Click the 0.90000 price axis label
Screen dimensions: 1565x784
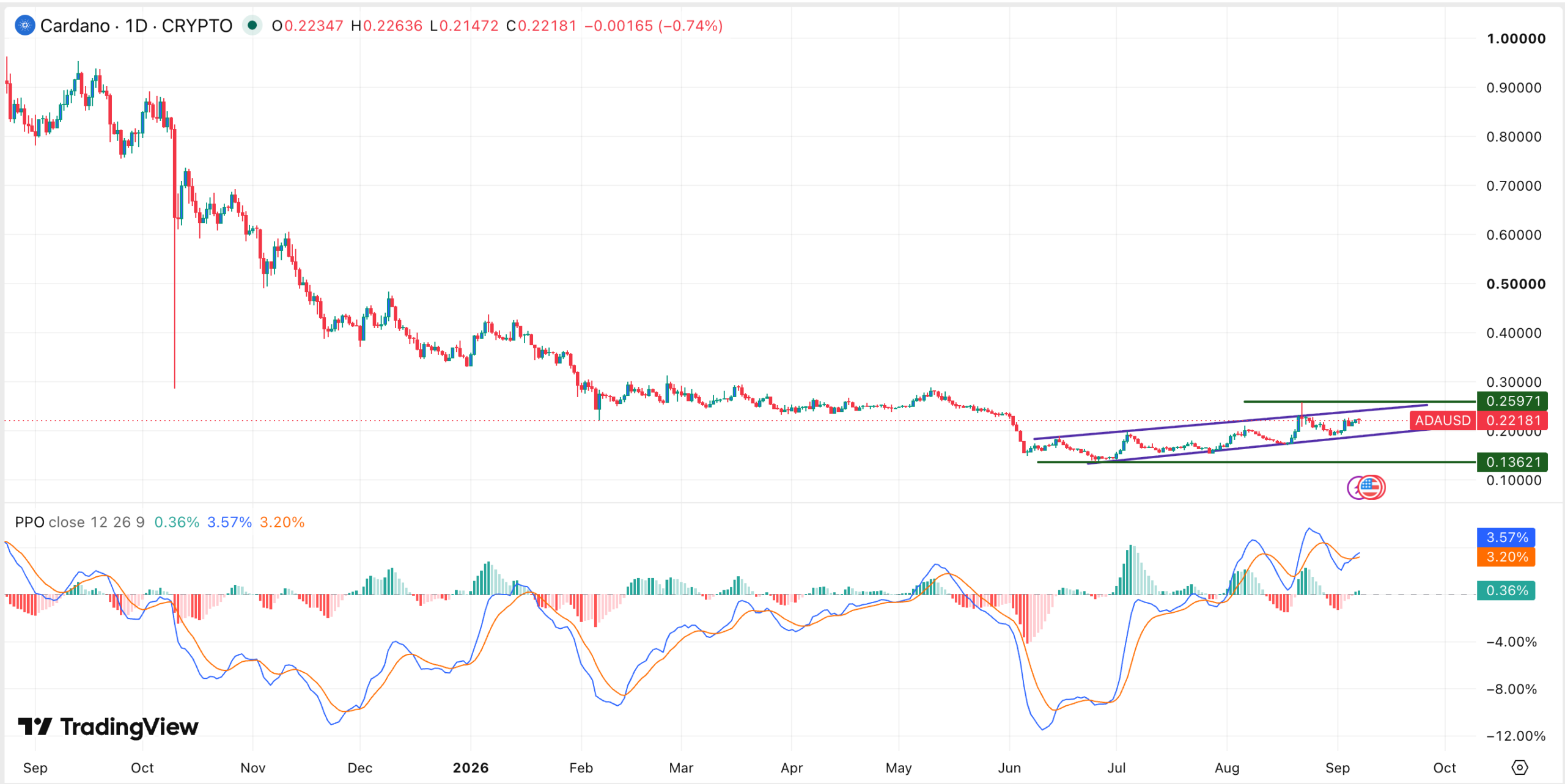click(x=1514, y=87)
